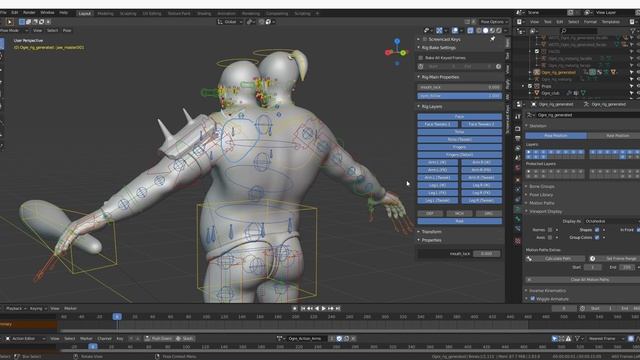Toggle the Wiggle Armature checkbox
The image size is (640, 360).
click(533, 299)
